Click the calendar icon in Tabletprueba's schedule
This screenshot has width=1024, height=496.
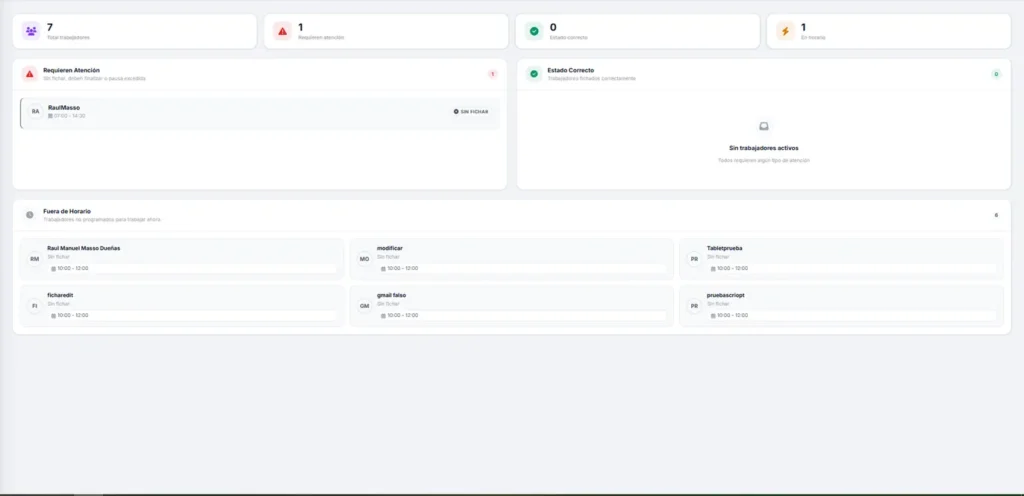pos(713,269)
